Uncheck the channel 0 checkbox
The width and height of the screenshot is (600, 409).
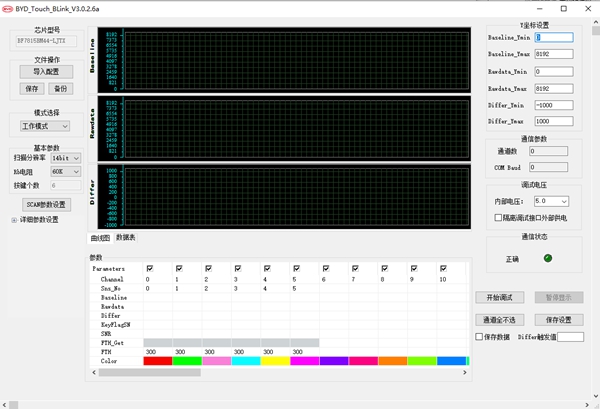(149, 268)
